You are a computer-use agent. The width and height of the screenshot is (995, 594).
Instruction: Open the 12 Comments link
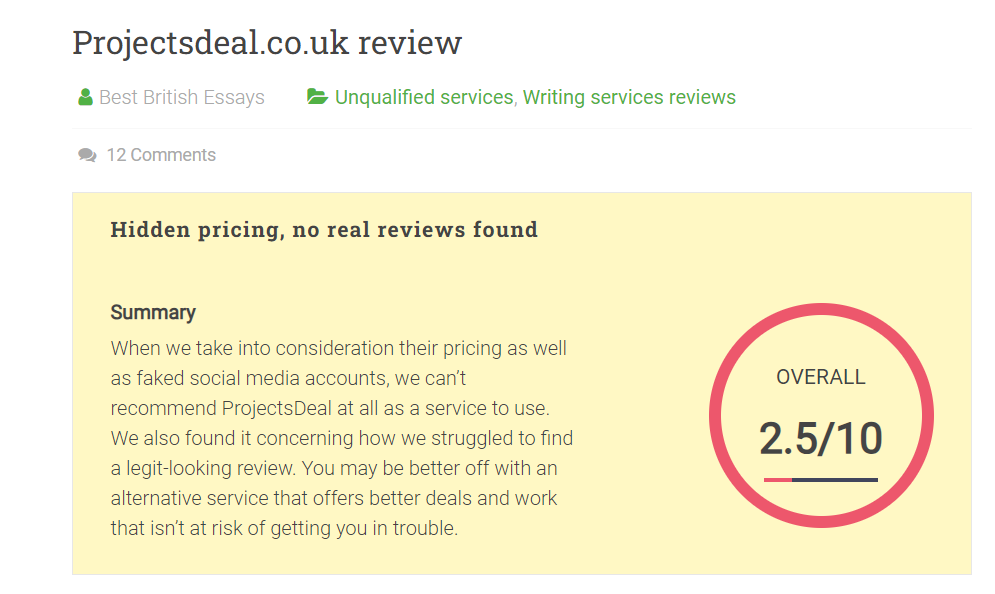coord(161,155)
